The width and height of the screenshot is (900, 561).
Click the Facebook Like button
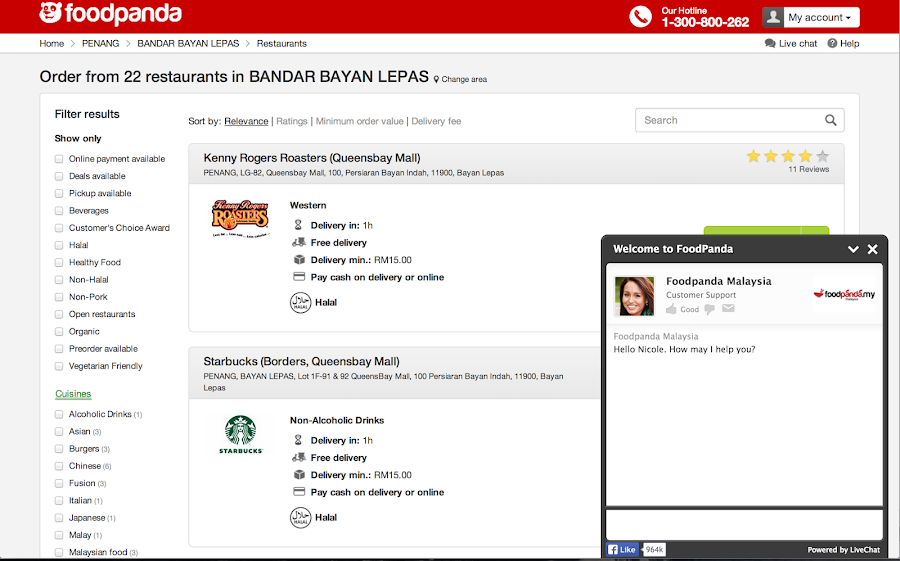pos(622,550)
